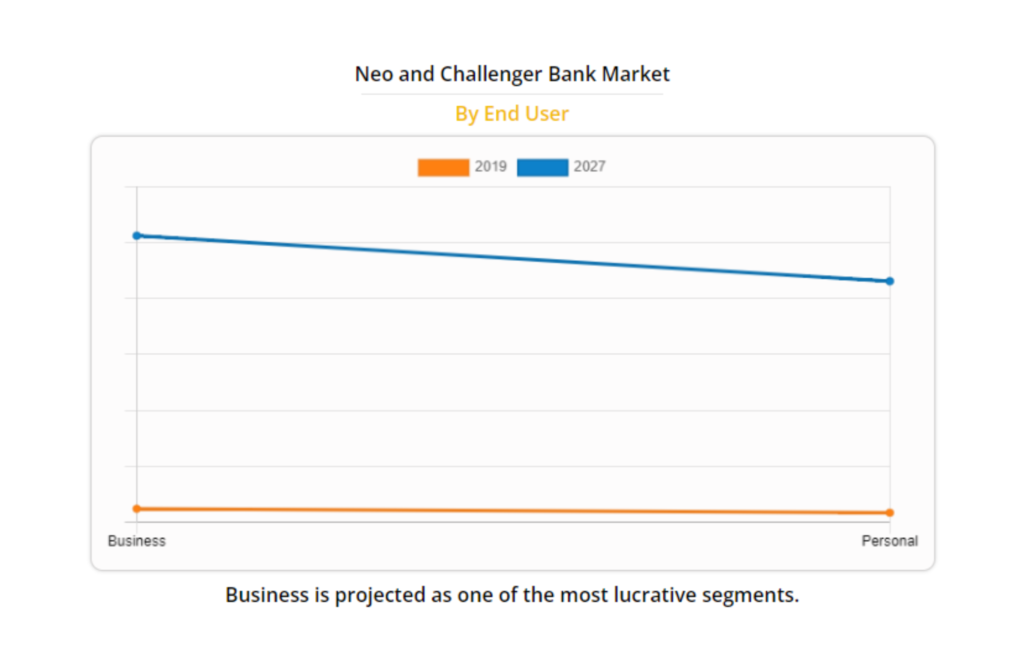Toggle the 2019 series legend label
1024x671 pixels.
pos(491,167)
